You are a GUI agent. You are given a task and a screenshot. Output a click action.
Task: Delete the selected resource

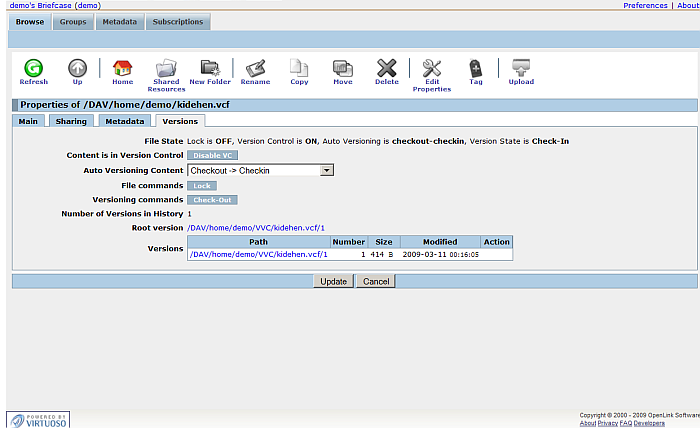(x=386, y=69)
